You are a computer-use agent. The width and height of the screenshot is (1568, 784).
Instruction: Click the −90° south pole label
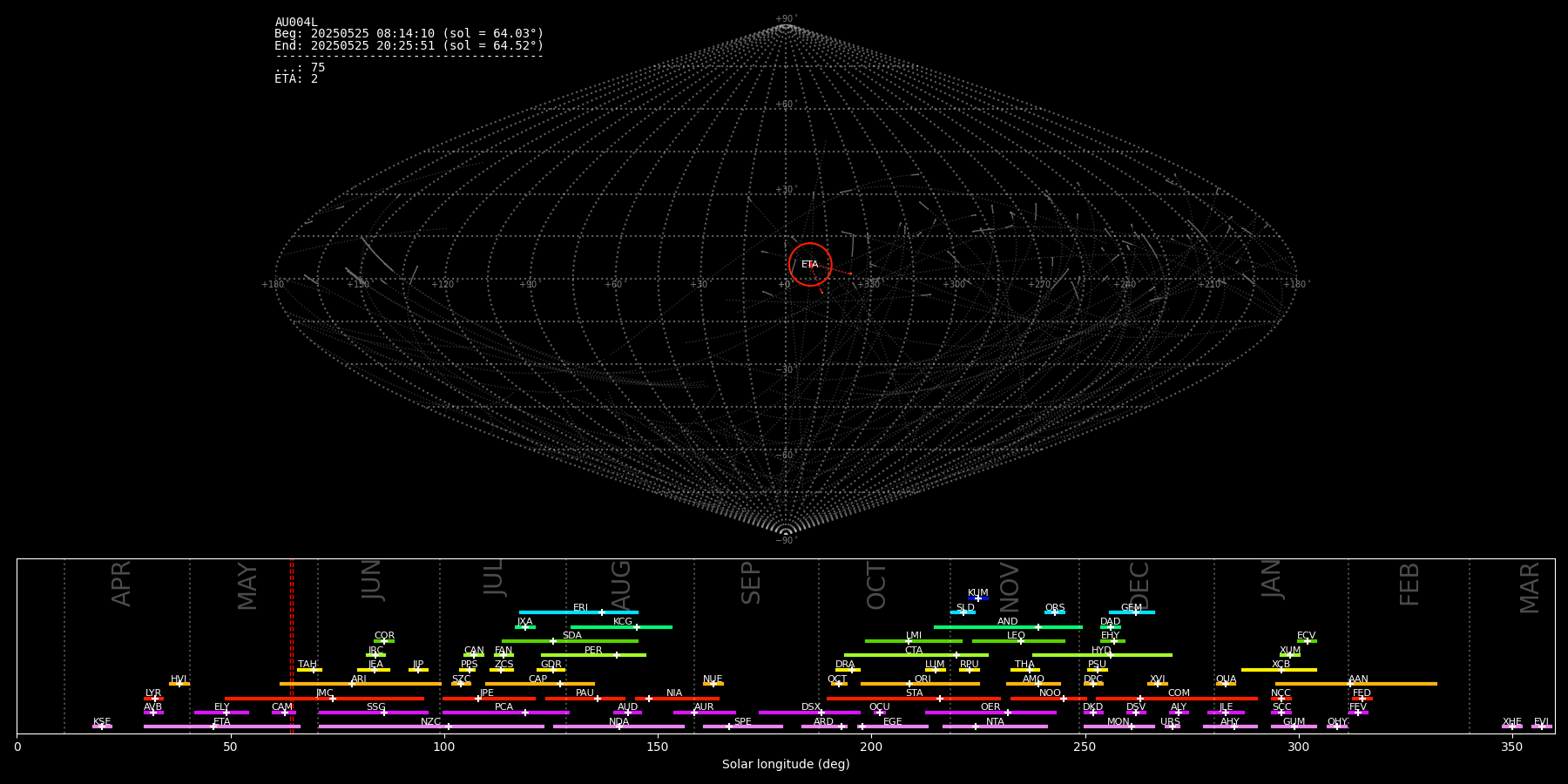tap(786, 541)
